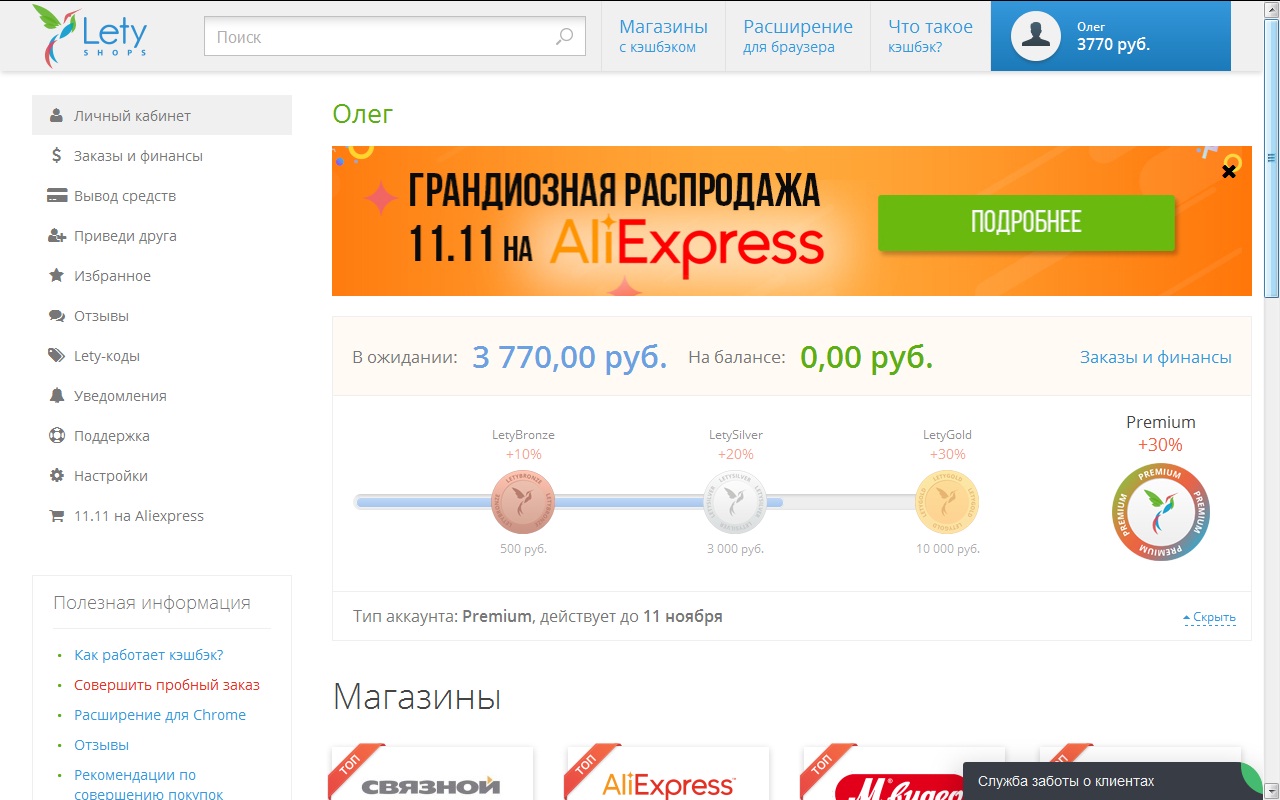This screenshot has height=800, width=1280.
Task: Open Избранное in sidebar
Action: (x=162, y=275)
